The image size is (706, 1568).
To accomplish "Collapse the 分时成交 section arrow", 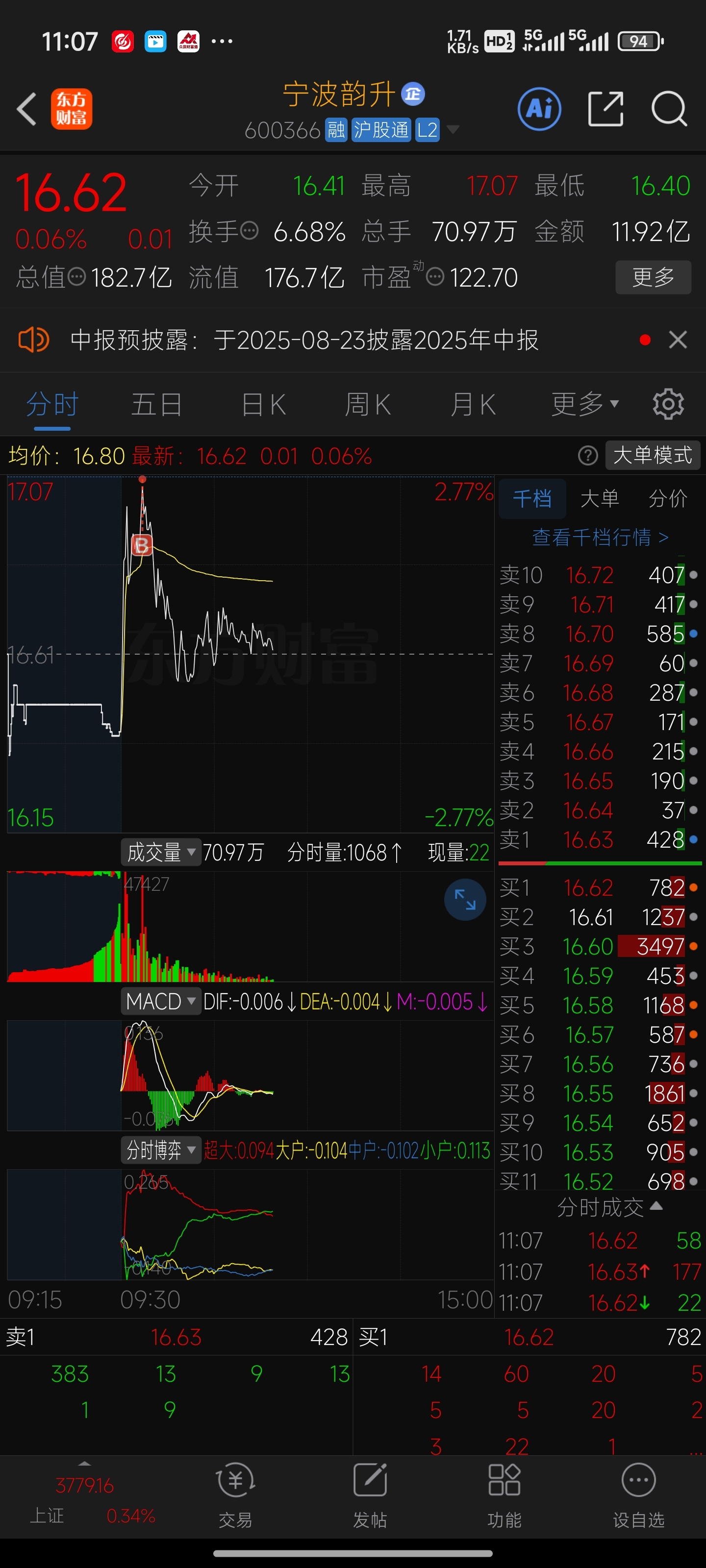I will click(656, 1206).
